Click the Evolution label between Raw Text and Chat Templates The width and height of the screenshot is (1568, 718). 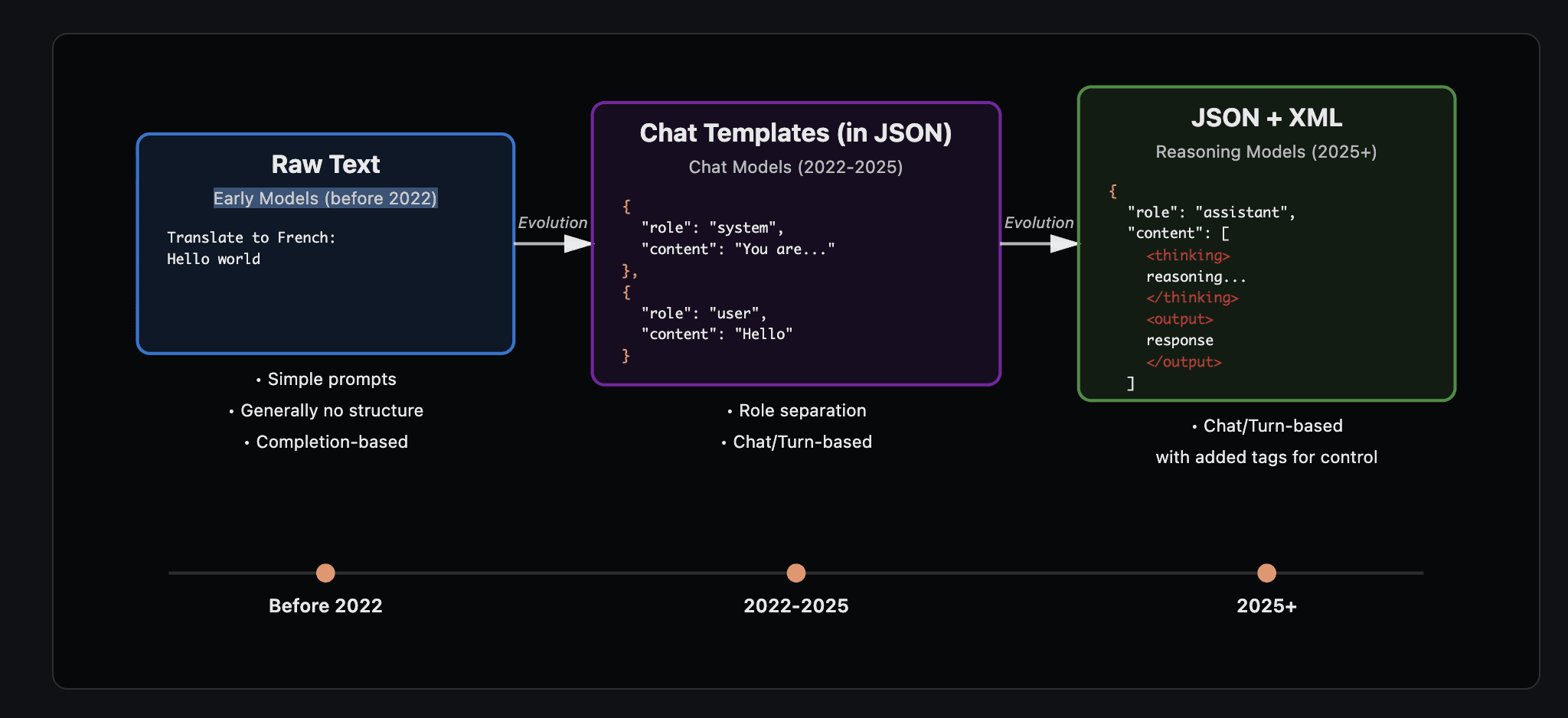pyautogui.click(x=552, y=223)
